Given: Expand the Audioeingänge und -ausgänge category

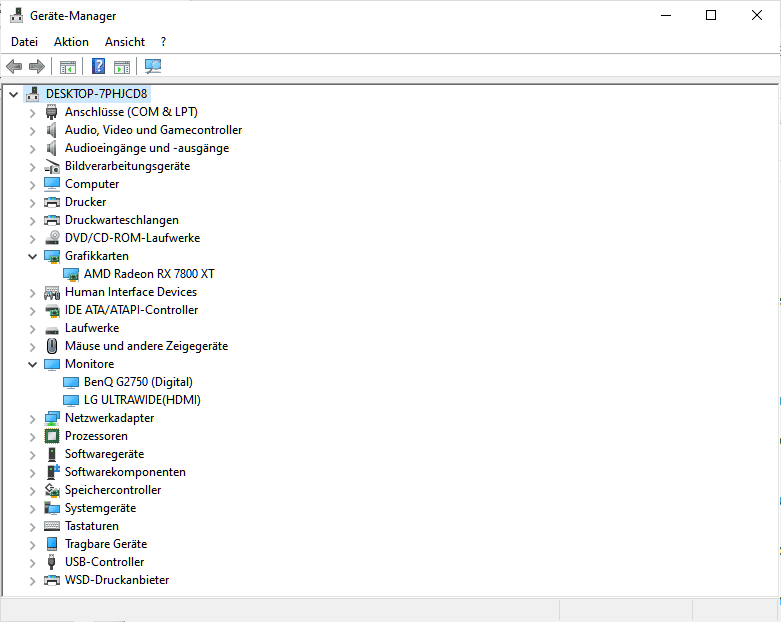Looking at the screenshot, I should tap(32, 149).
